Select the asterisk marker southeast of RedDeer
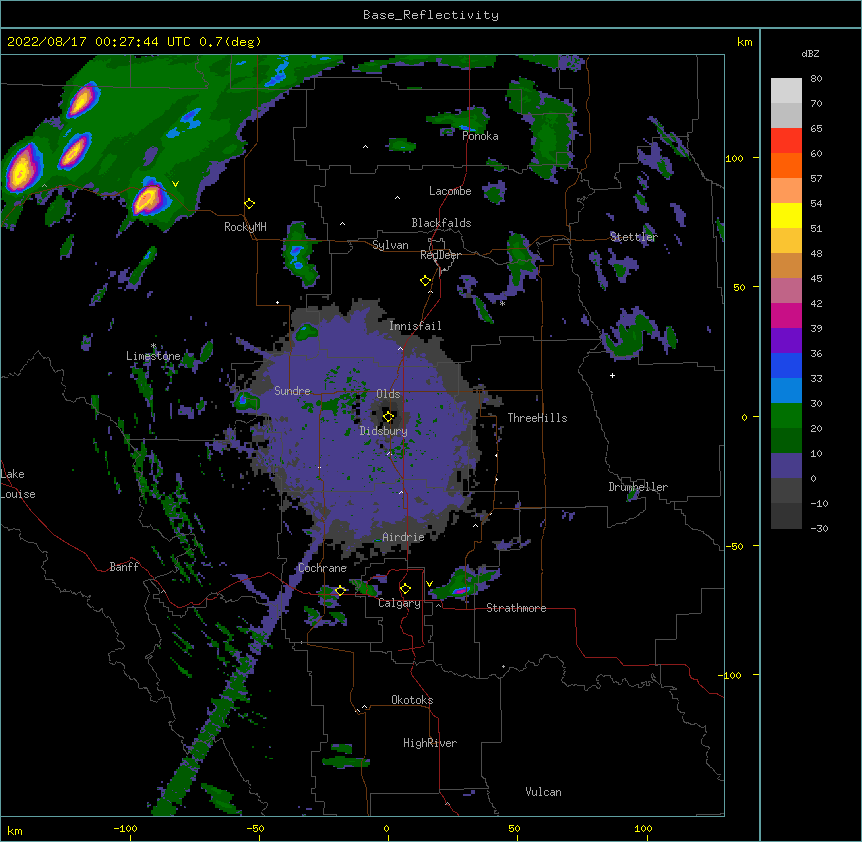 point(502,303)
